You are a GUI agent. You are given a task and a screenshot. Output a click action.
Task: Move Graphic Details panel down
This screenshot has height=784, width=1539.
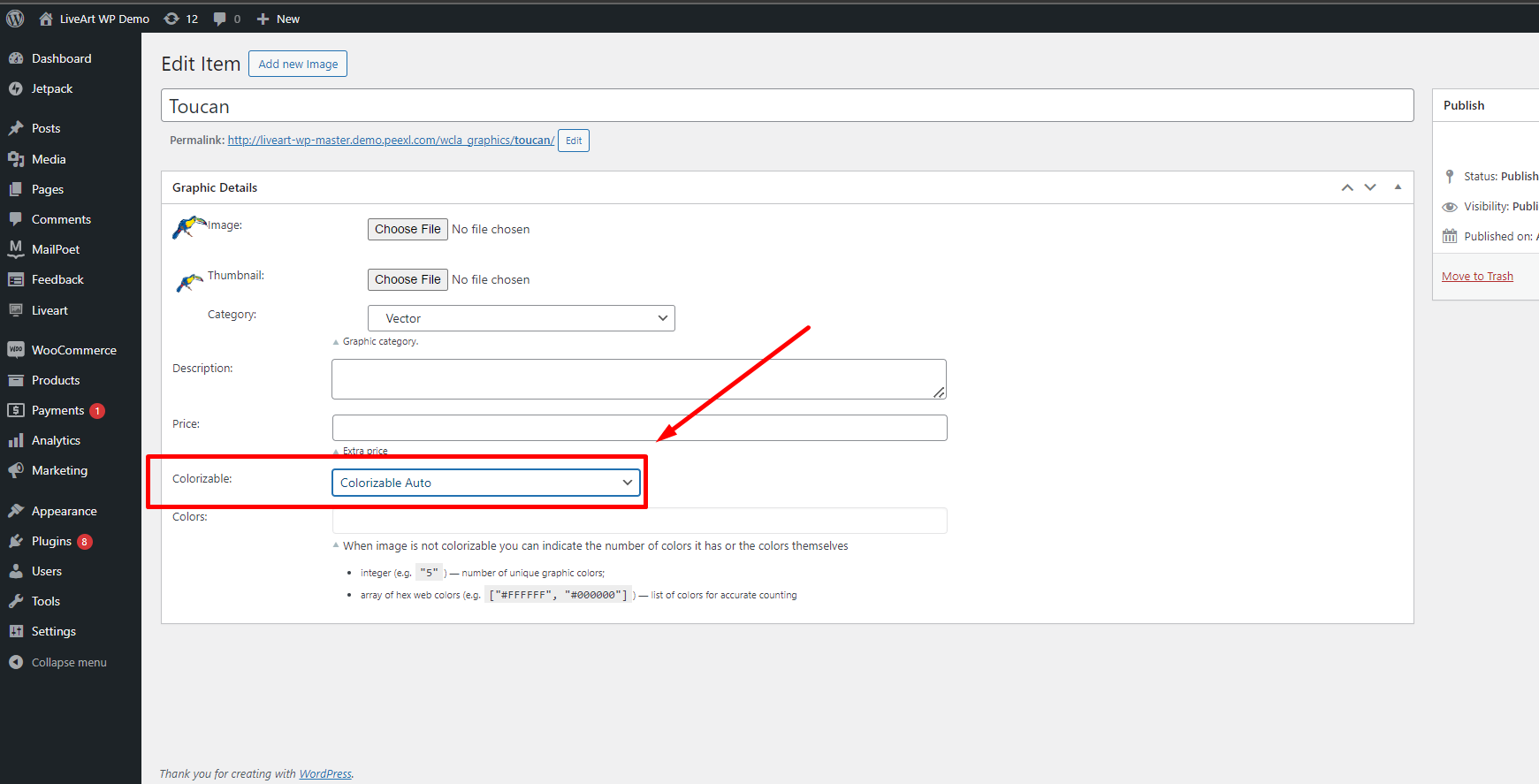click(1370, 187)
